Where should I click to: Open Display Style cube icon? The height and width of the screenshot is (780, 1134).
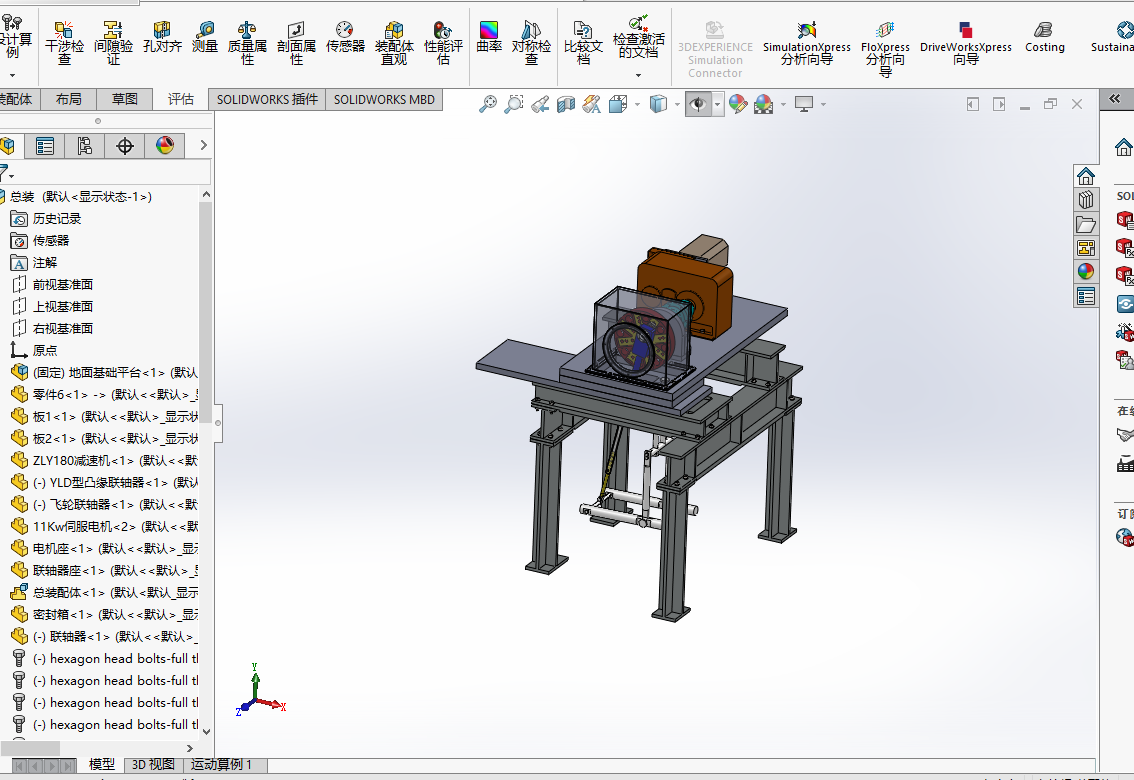pyautogui.click(x=658, y=105)
